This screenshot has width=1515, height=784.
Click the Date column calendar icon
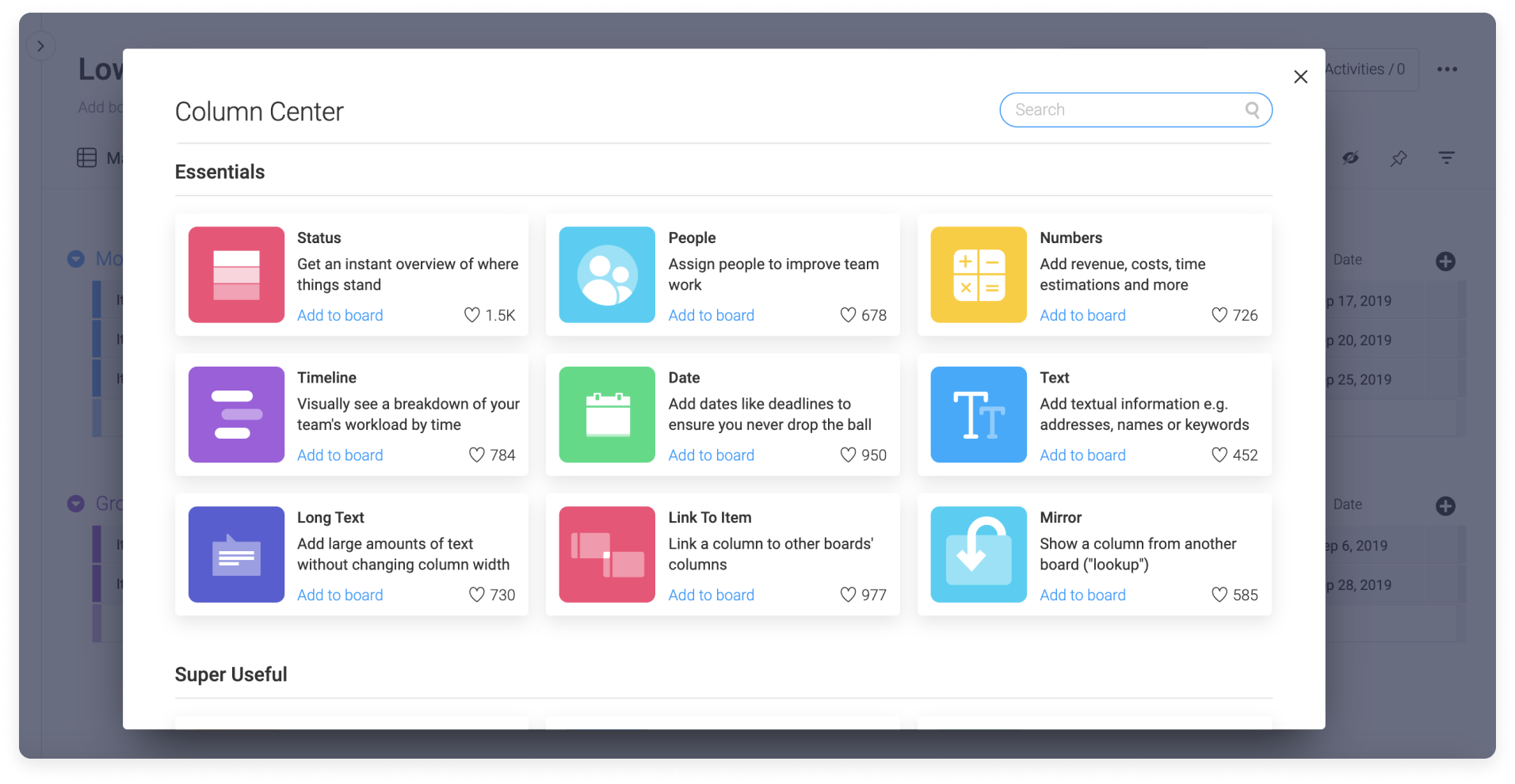tap(607, 414)
